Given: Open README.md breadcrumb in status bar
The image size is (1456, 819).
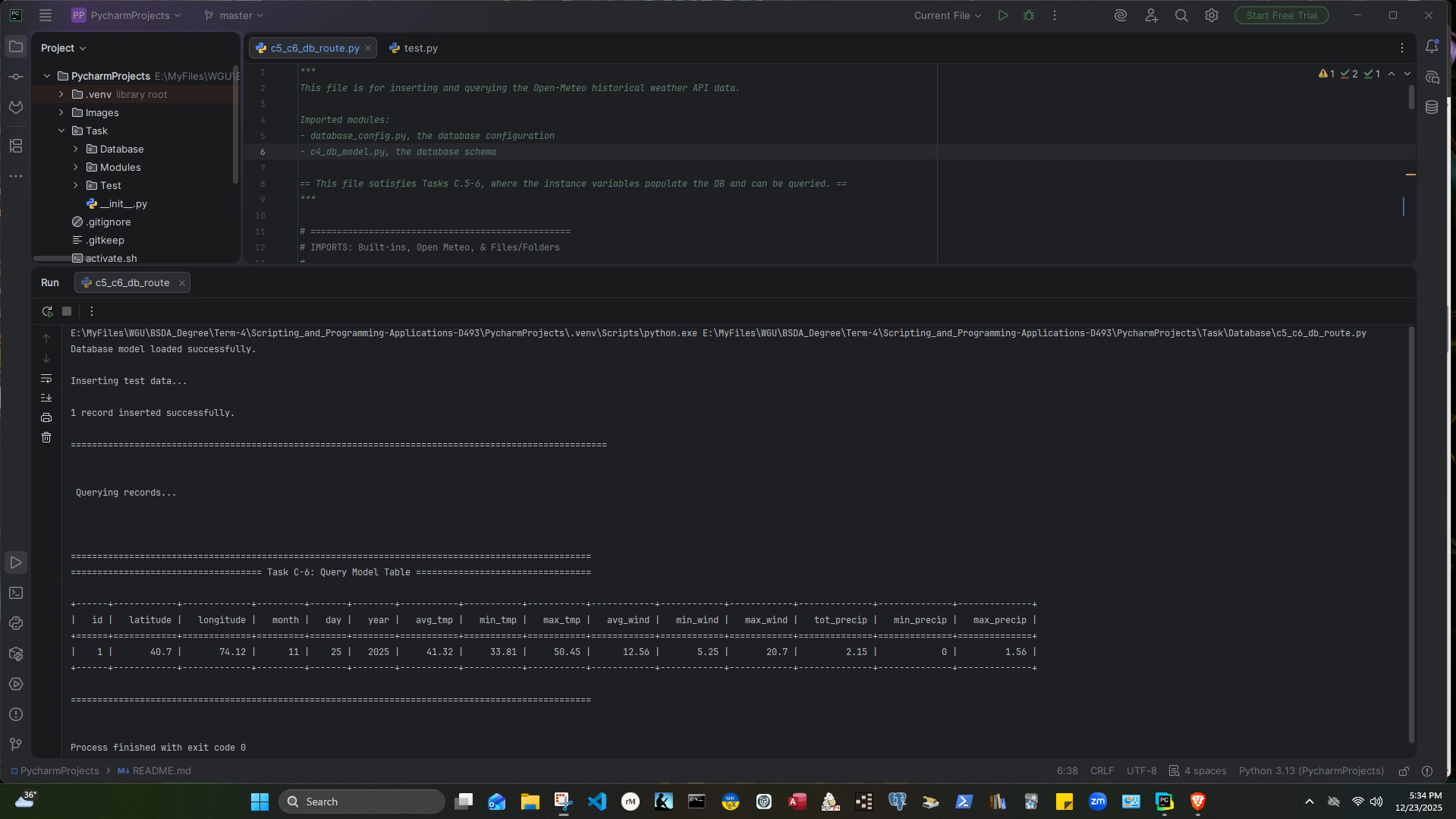Looking at the screenshot, I should (x=154, y=770).
